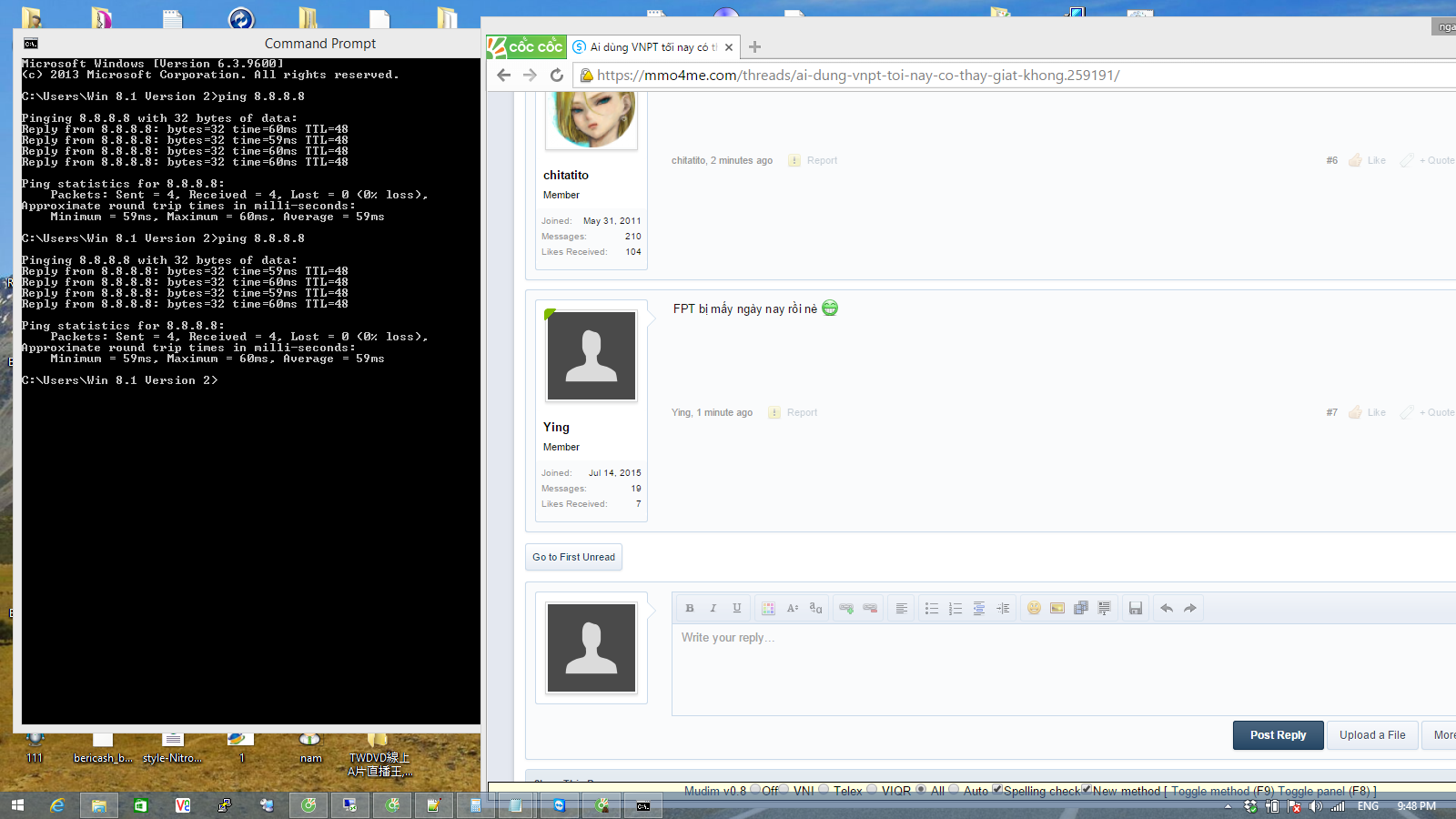
Task: Open the Windows Start button
Action: pos(17,805)
